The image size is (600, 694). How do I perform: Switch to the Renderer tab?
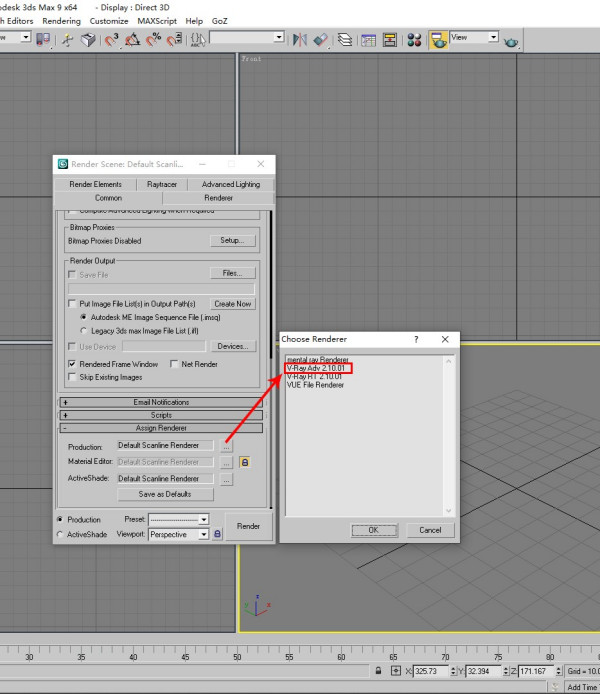click(218, 198)
